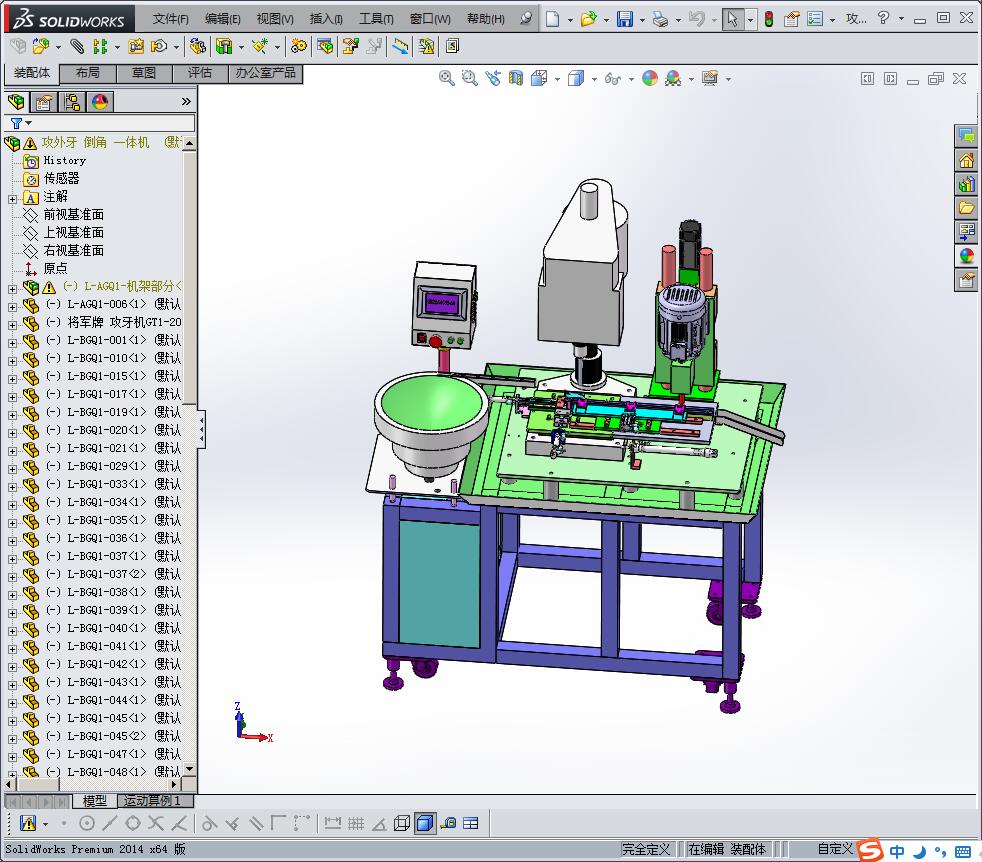Image resolution: width=982 pixels, height=862 pixels.
Task: Toggle shaded display at bottom toolbar
Action: click(x=425, y=823)
